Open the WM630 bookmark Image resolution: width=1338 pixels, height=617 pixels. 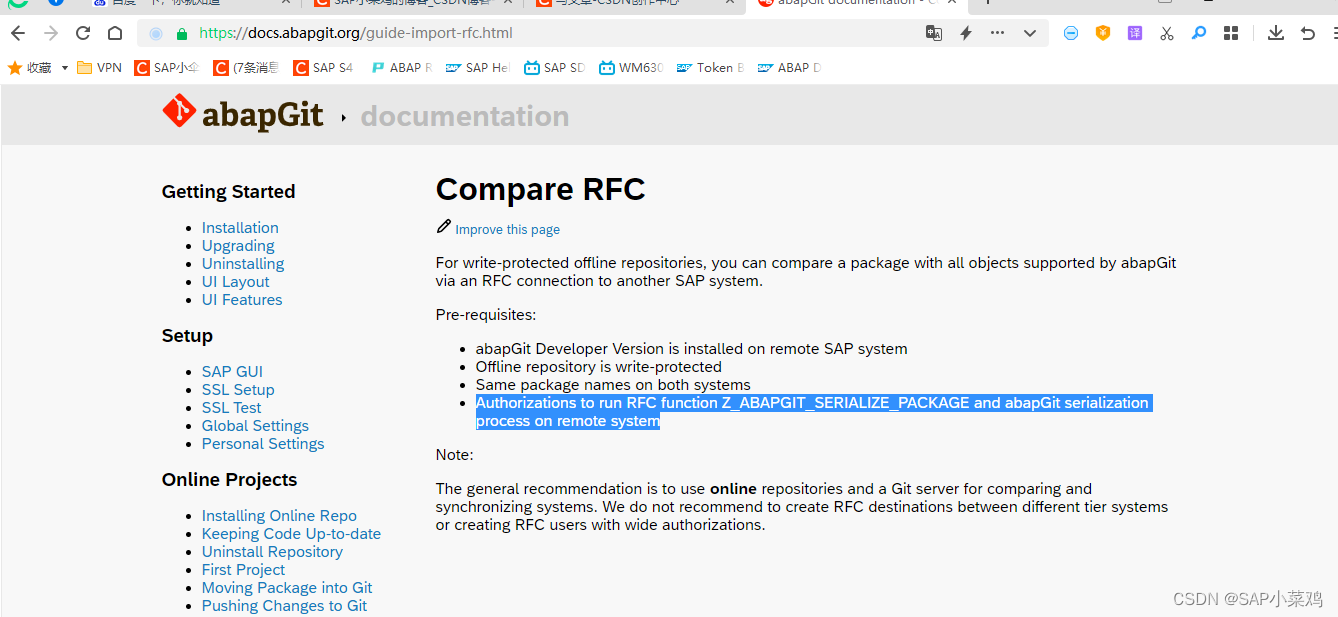coord(631,68)
